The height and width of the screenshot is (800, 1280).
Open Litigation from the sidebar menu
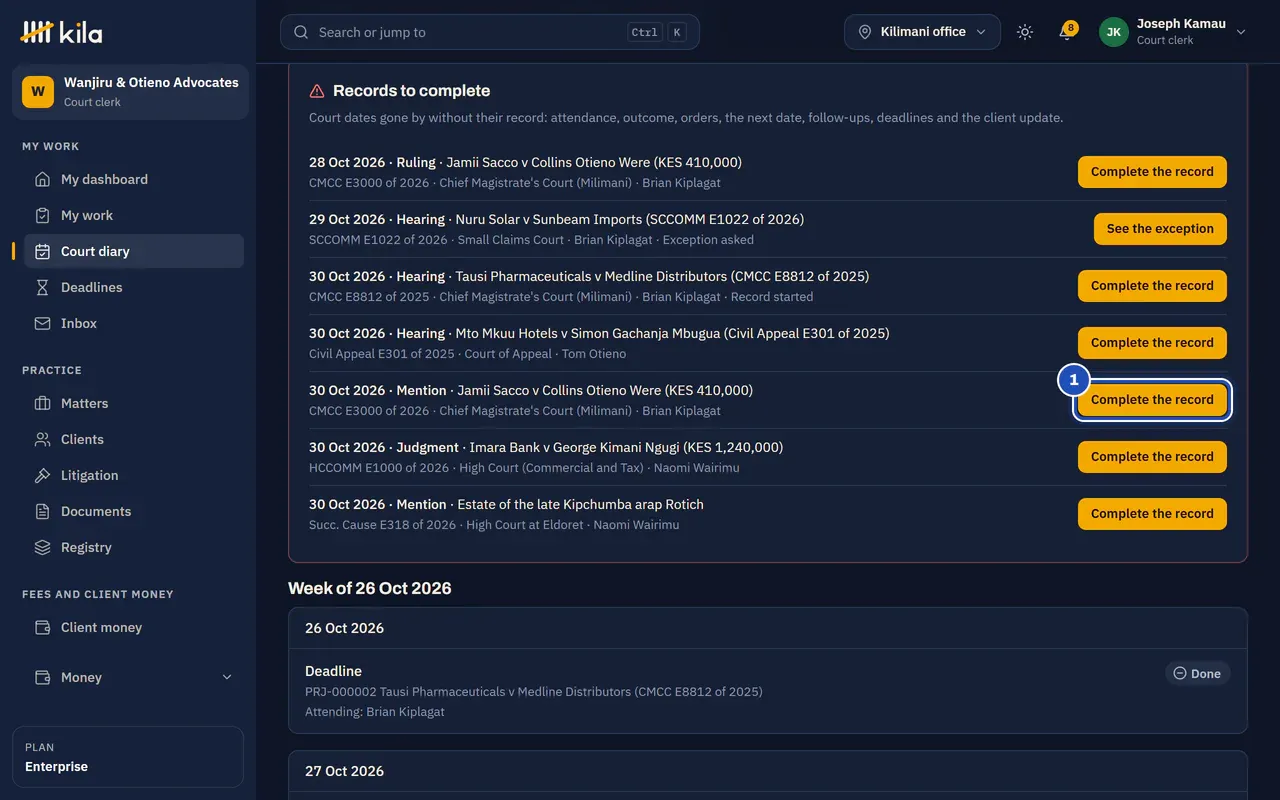(134, 476)
